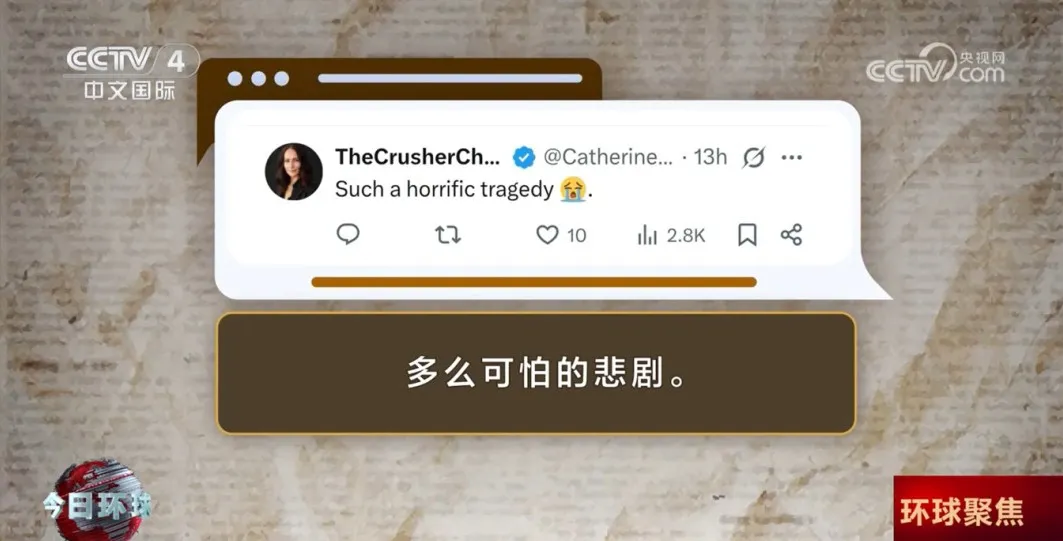Viewport: 1063px width, 541px height.
Task: Click the blue verified badge
Action: coord(523,157)
